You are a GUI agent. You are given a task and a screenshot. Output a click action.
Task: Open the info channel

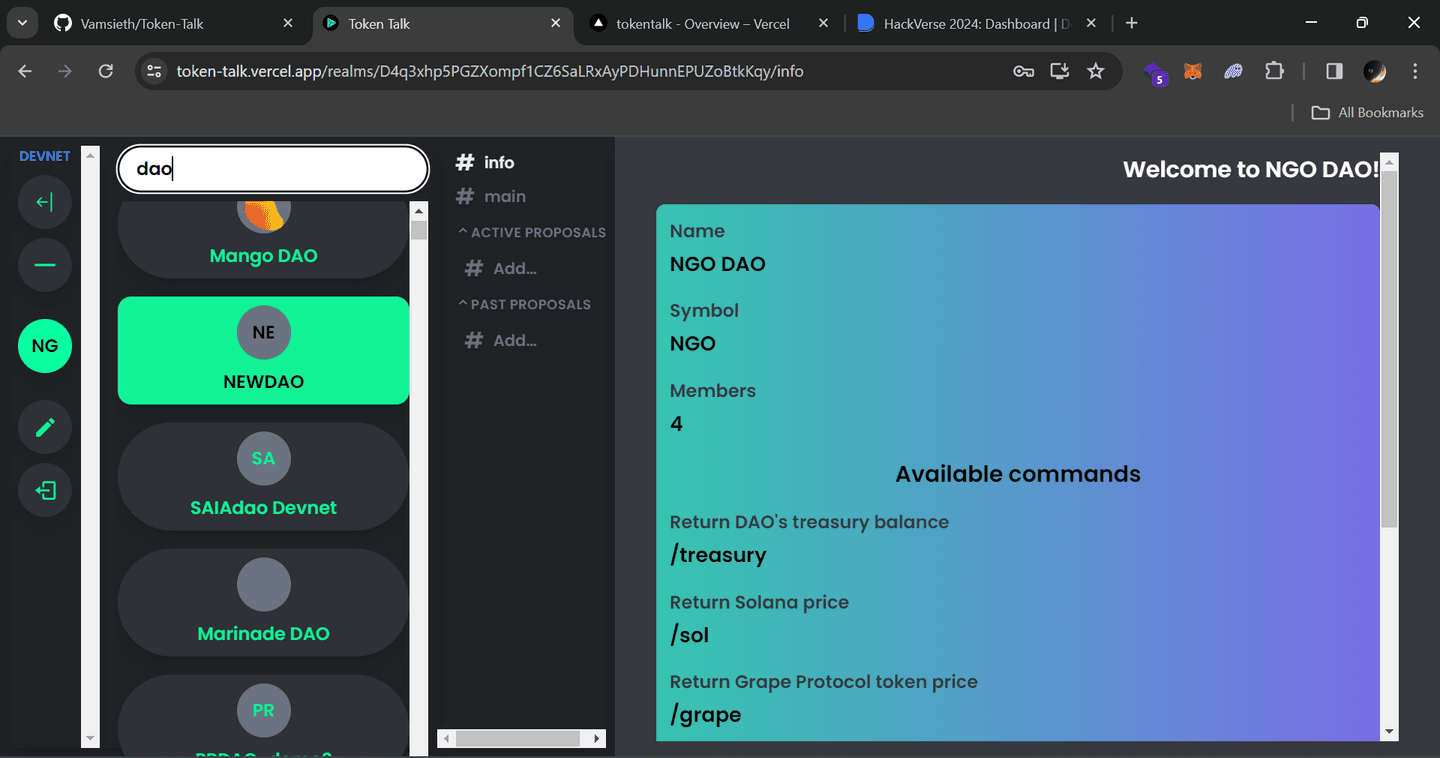point(485,162)
